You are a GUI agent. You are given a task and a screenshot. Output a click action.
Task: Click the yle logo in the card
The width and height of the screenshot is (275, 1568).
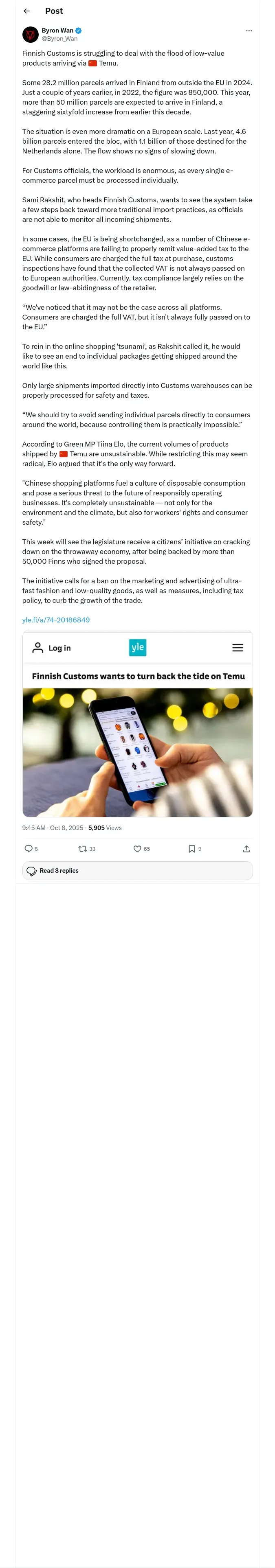pos(138,647)
